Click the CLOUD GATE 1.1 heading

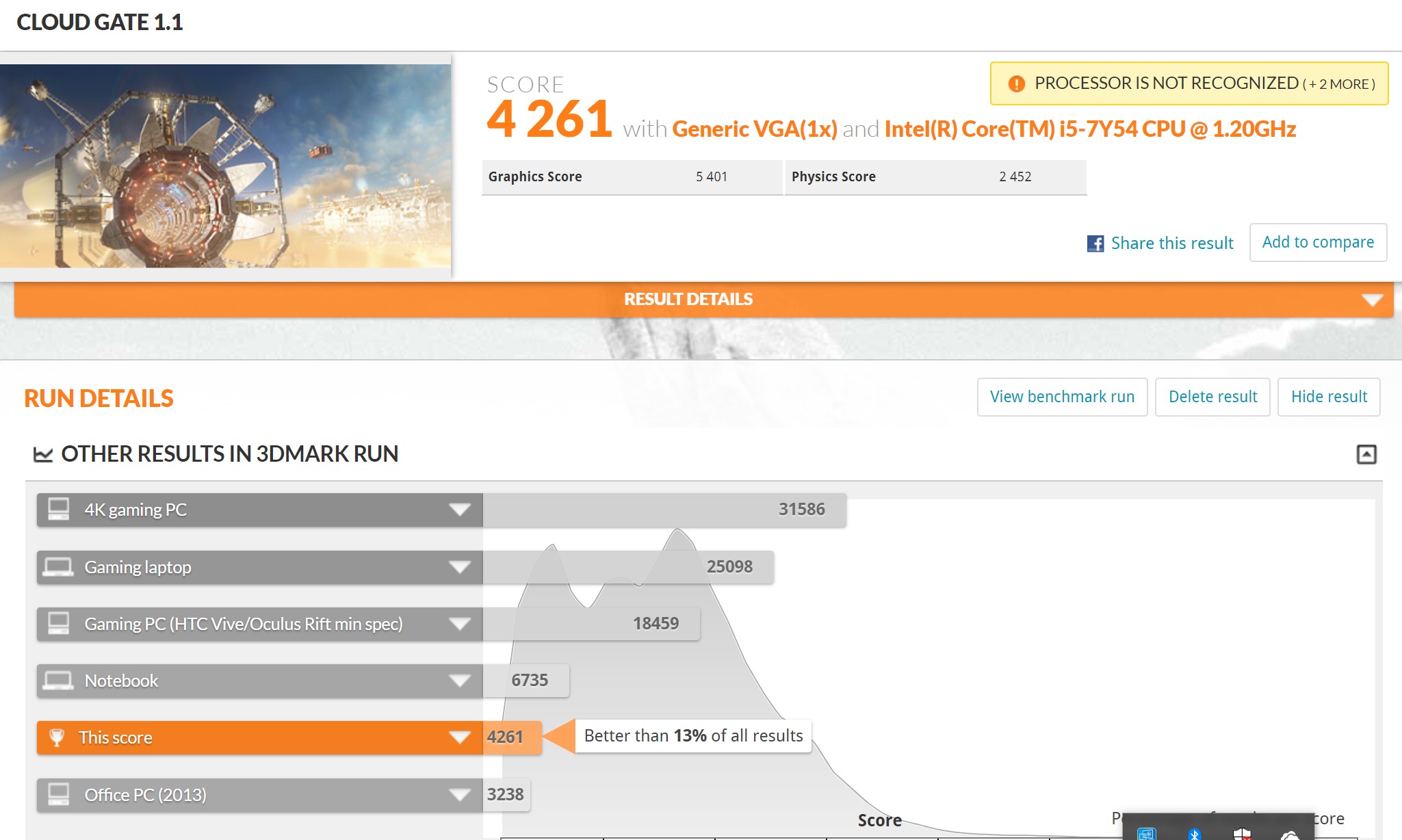pyautogui.click(x=100, y=23)
